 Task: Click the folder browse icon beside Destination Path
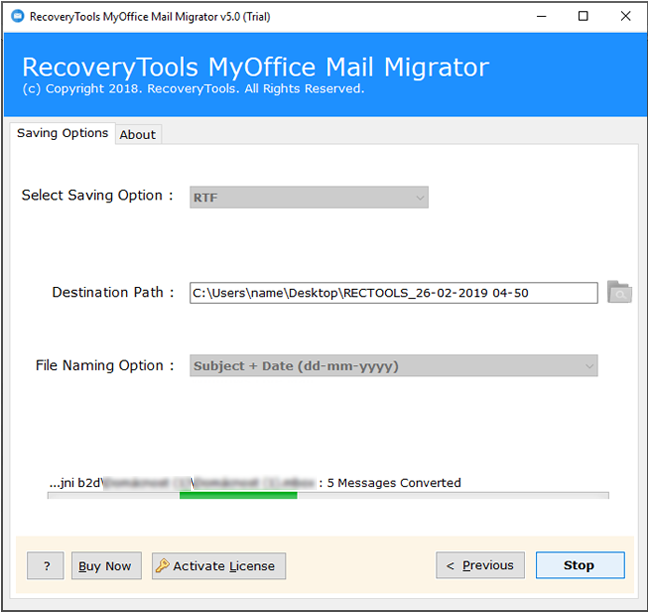619,292
